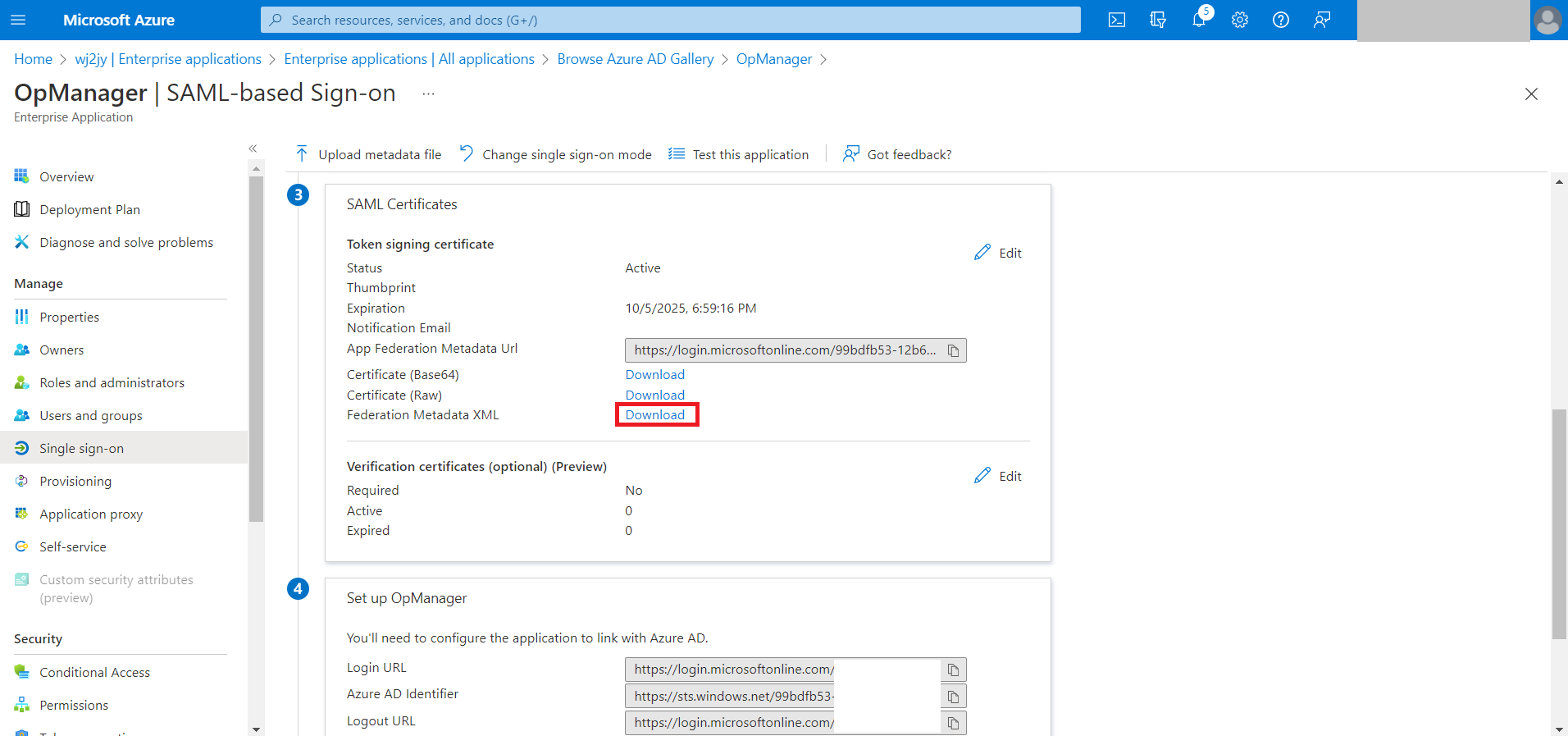Viewport: 1568px width, 736px height.
Task: Open portal settings gear
Action: [x=1240, y=20]
